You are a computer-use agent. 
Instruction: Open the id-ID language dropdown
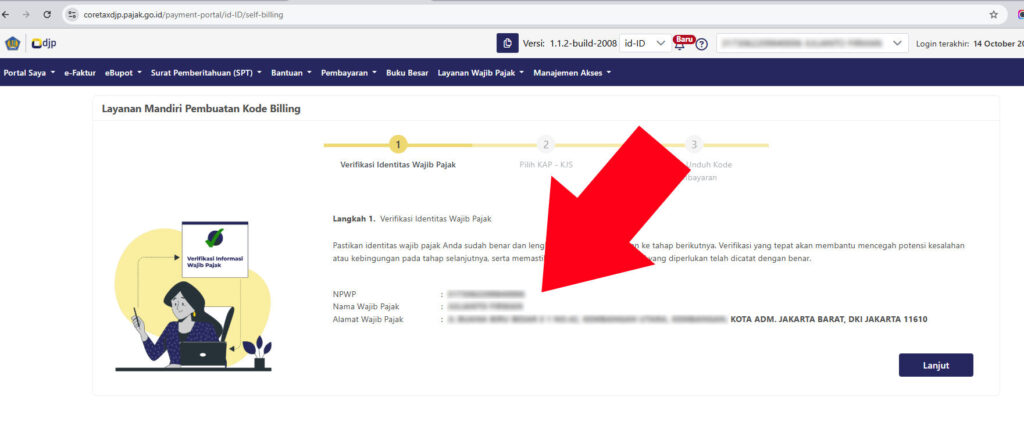point(644,43)
